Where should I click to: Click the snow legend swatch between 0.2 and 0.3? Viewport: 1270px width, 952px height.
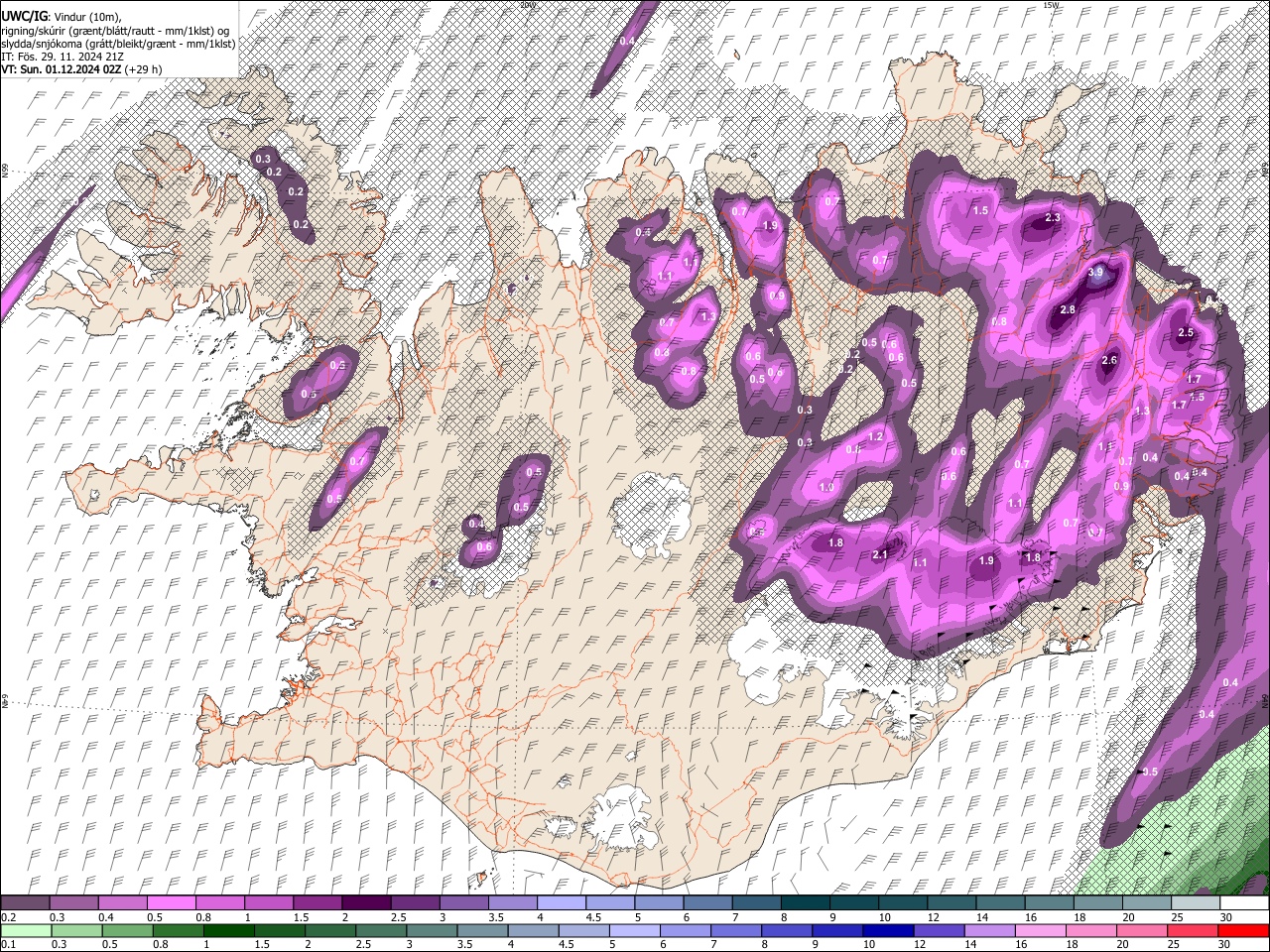[x=26, y=903]
